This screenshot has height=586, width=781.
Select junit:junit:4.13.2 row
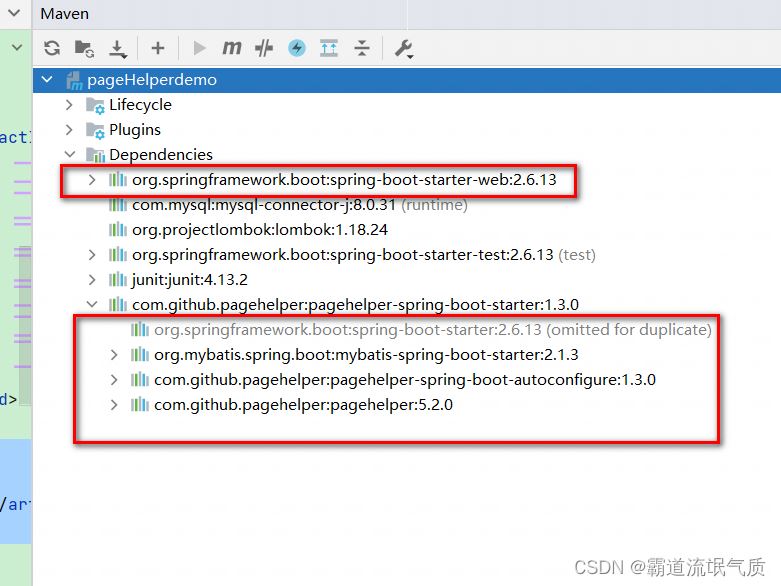(406, 279)
